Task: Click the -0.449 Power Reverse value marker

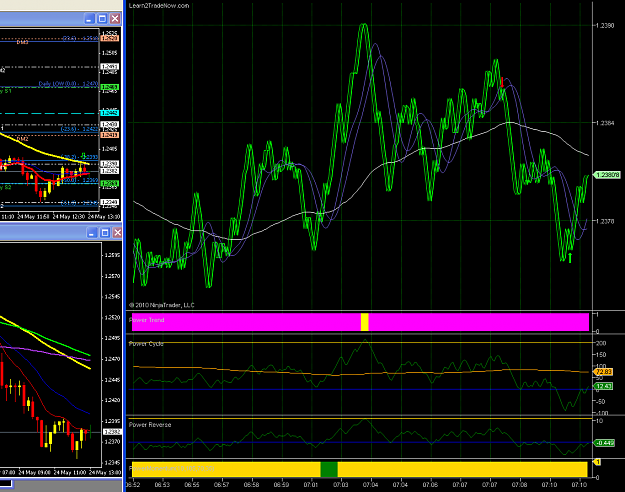Action: 604,443
